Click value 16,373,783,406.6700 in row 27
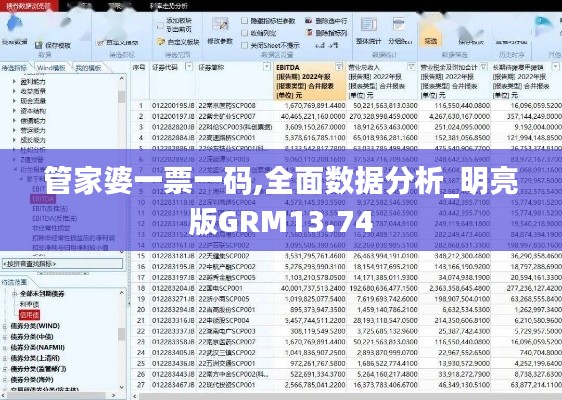 point(385,385)
